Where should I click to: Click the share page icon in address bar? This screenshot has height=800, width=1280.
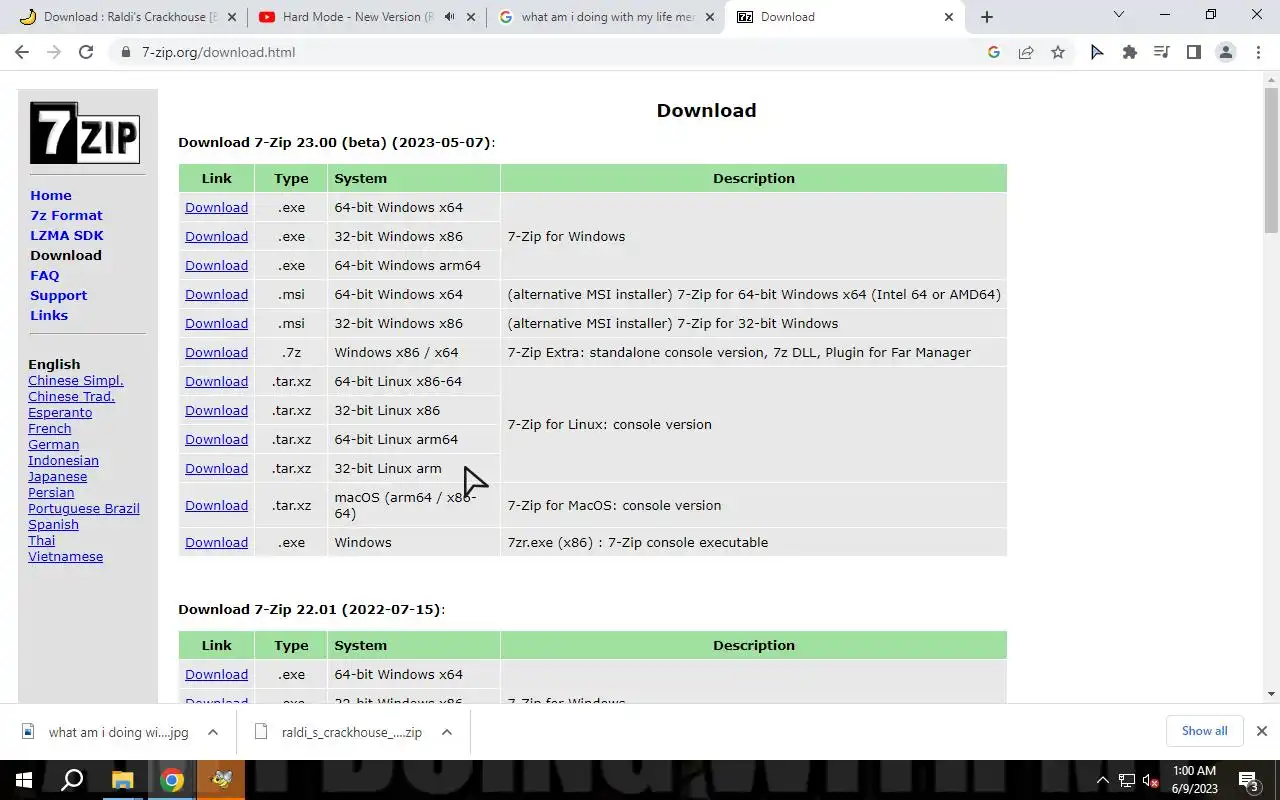click(x=1026, y=52)
